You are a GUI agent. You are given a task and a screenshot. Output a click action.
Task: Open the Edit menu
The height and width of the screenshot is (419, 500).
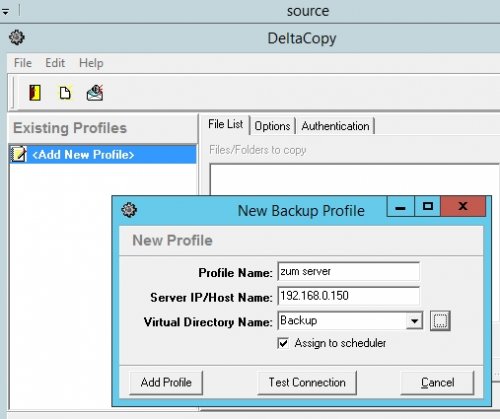[x=55, y=63]
